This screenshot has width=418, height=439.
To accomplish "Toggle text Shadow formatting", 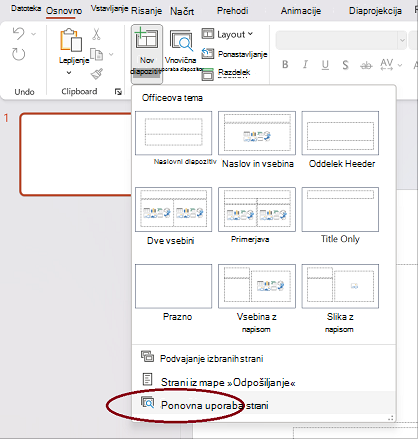I will click(x=346, y=65).
